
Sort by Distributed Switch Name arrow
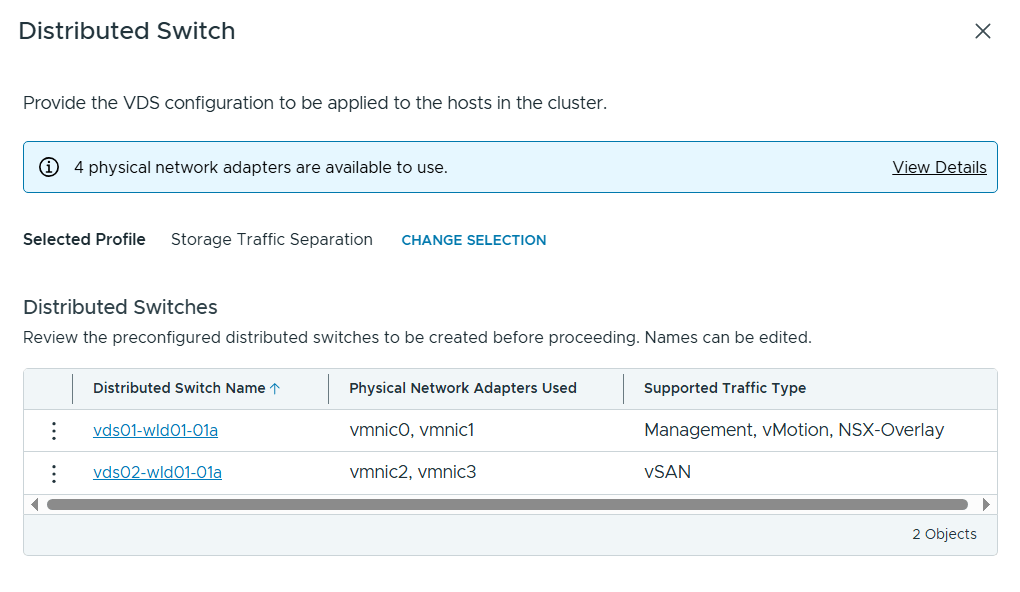click(276, 389)
